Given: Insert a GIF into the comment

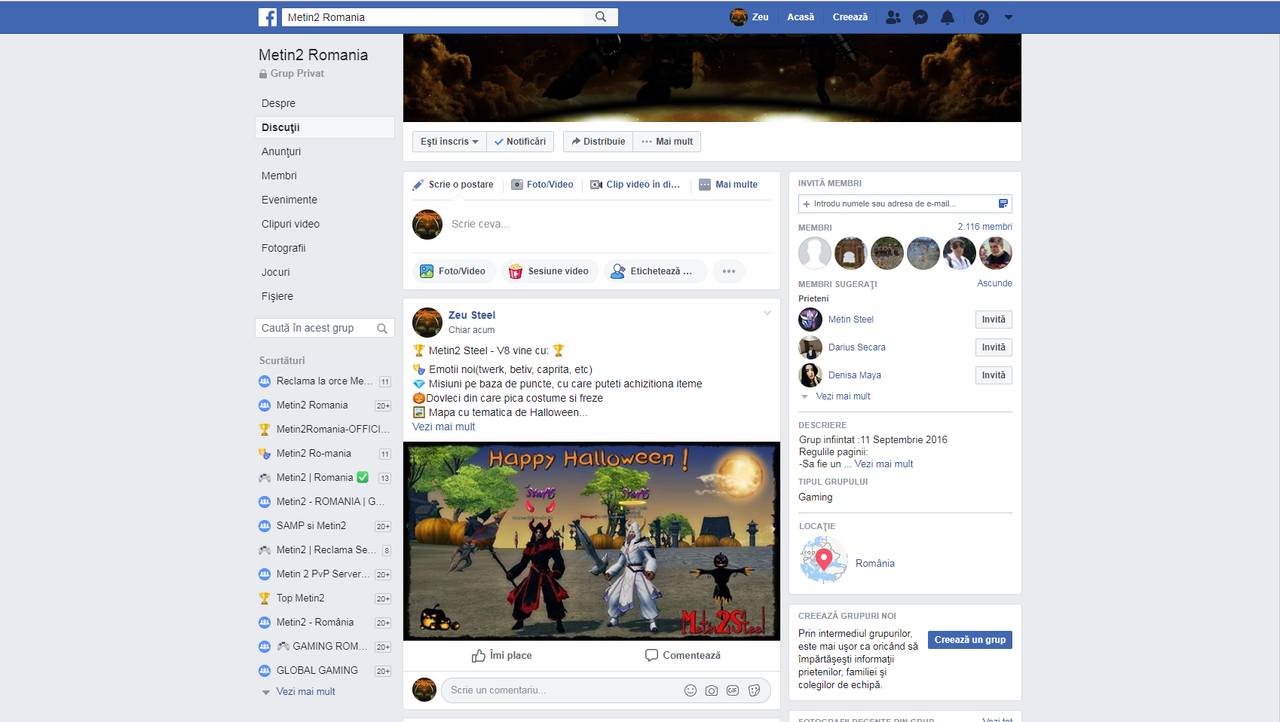Looking at the screenshot, I should click(733, 690).
